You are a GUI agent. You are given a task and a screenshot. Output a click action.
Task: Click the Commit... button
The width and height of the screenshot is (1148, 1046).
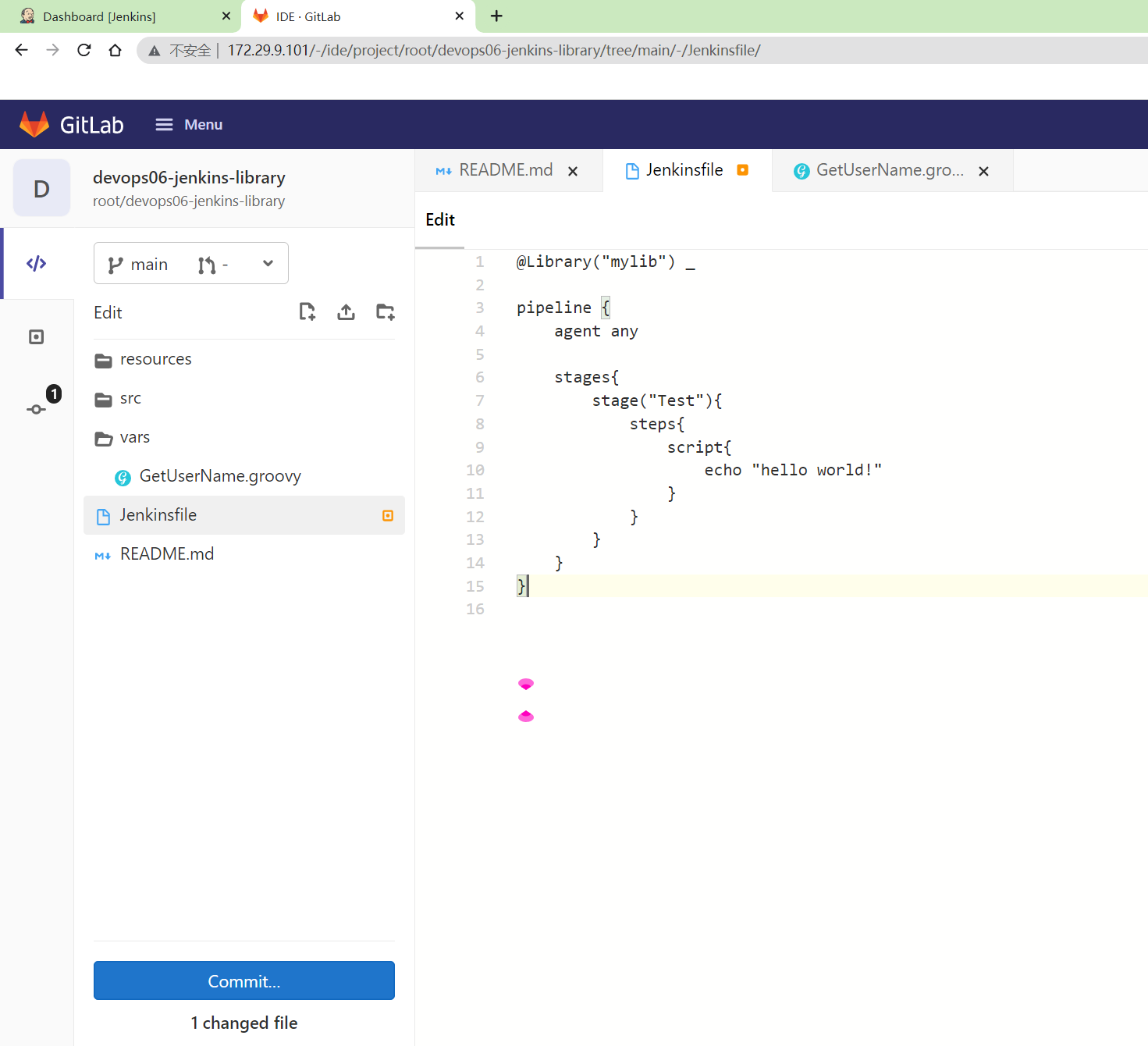[x=244, y=980]
